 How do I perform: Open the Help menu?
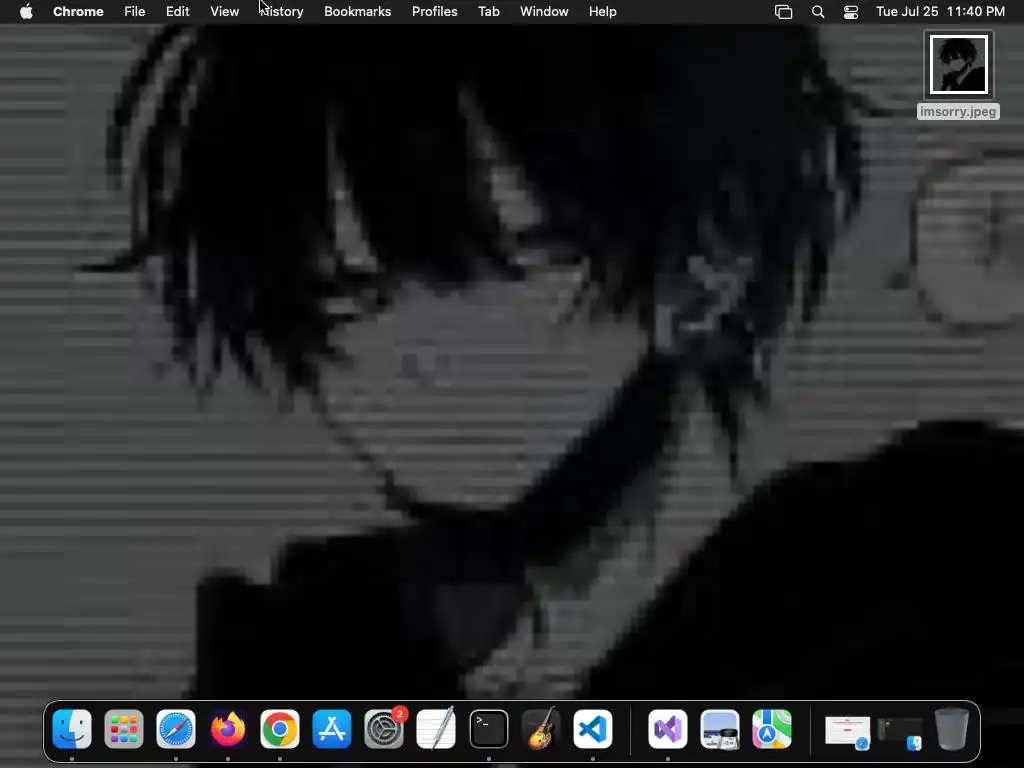click(x=603, y=12)
